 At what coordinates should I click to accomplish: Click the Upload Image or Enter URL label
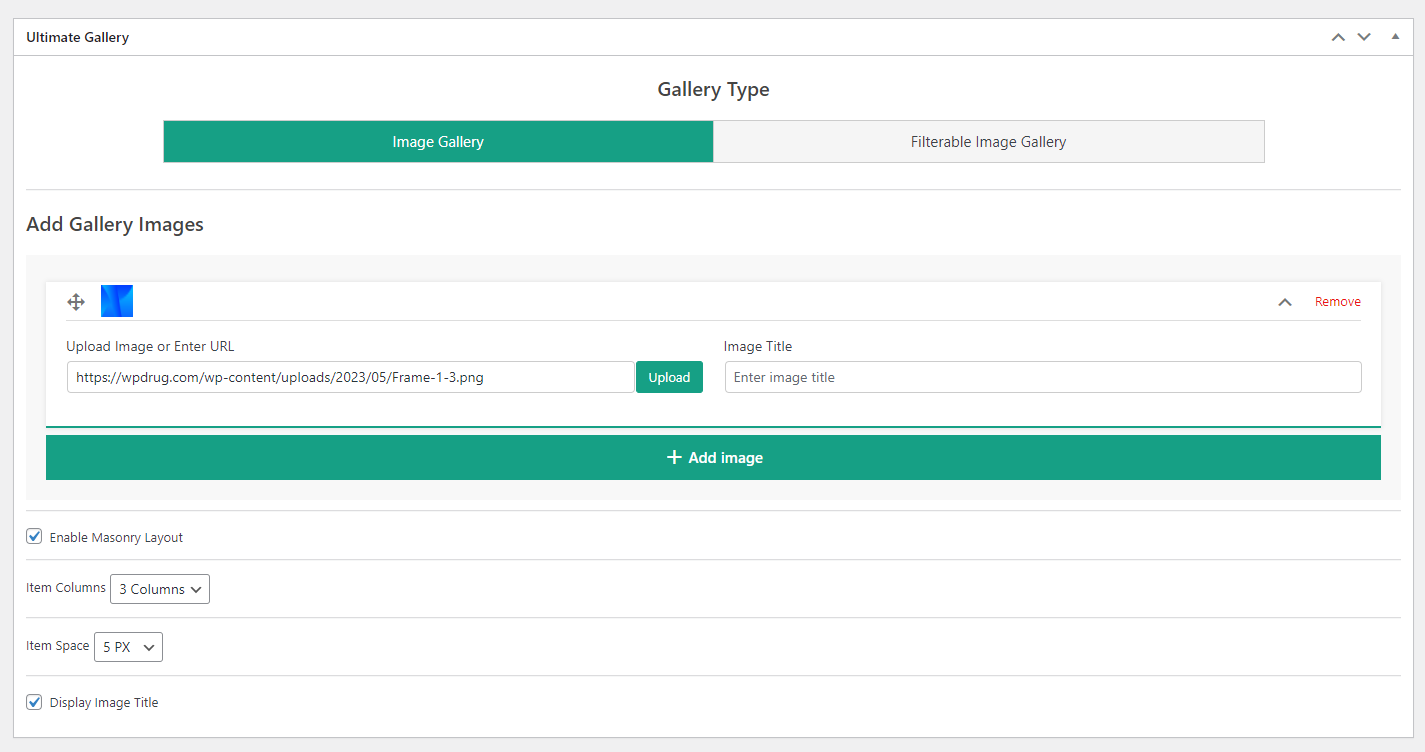150,346
